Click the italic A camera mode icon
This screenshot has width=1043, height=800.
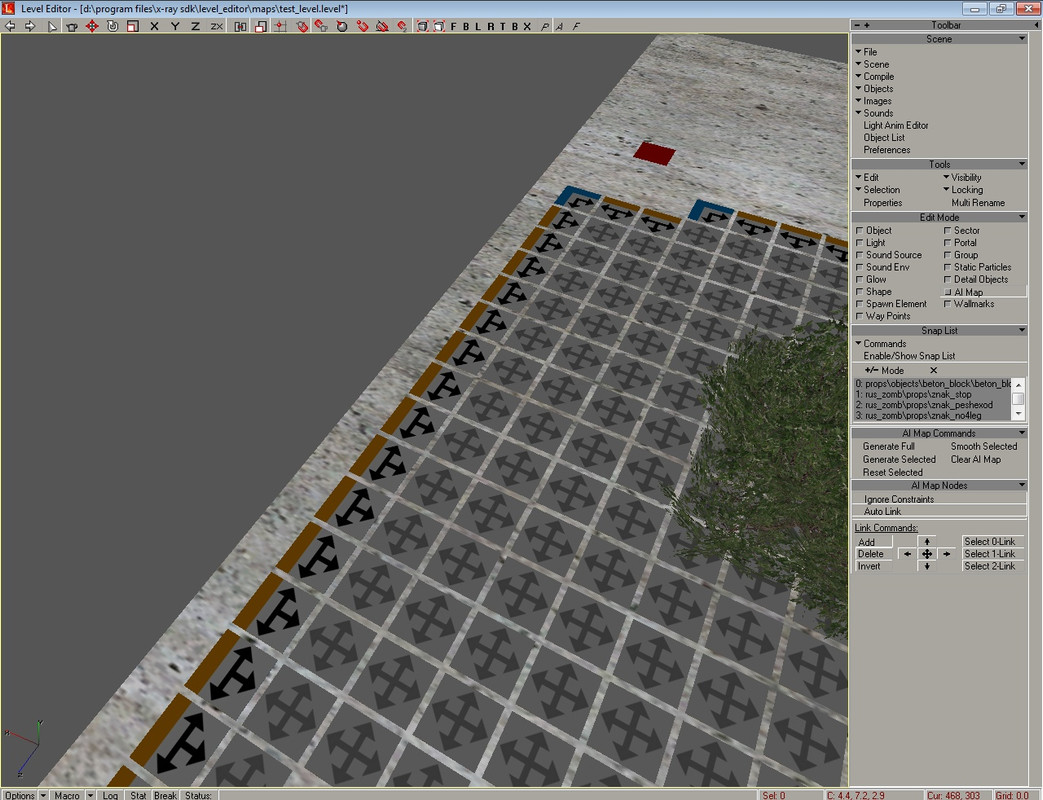click(559, 26)
